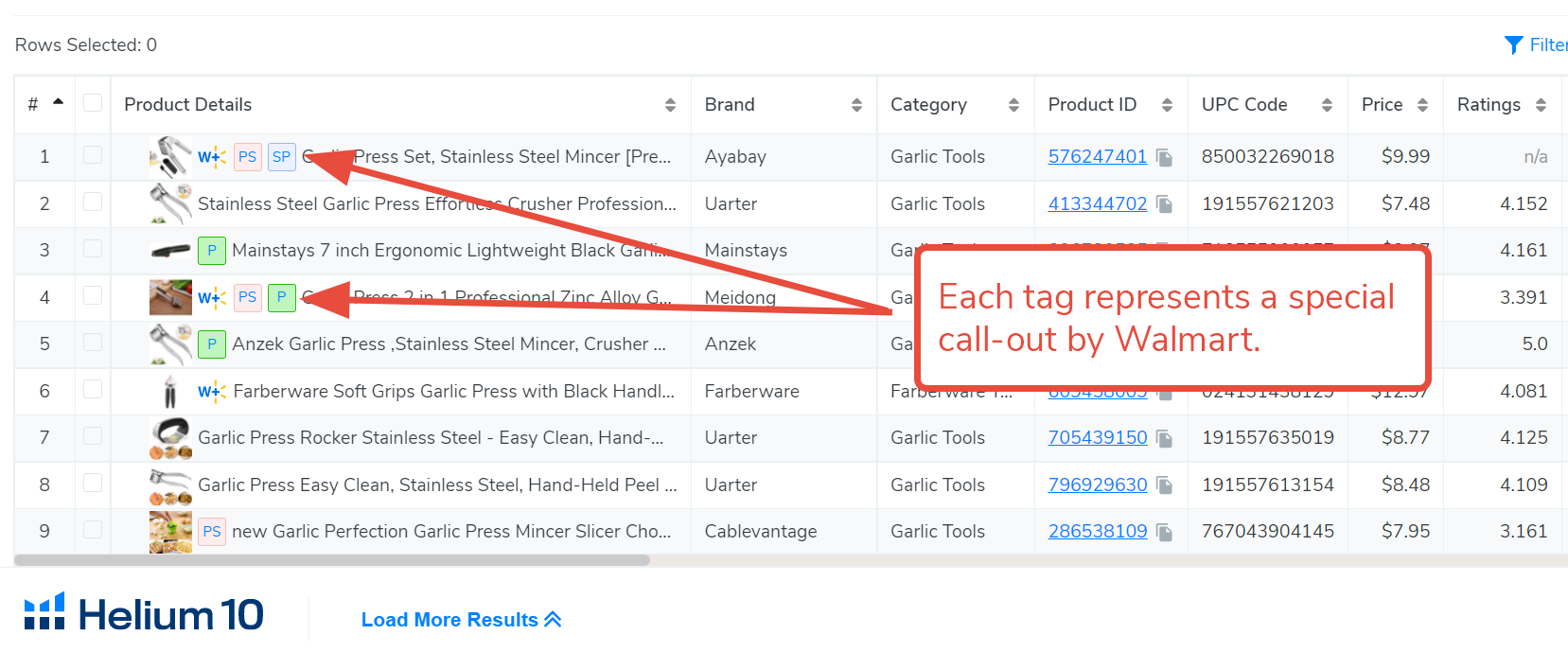Click the horizontal scrollbar under the table
Viewport: 1568px width, 652px height.
(x=332, y=560)
